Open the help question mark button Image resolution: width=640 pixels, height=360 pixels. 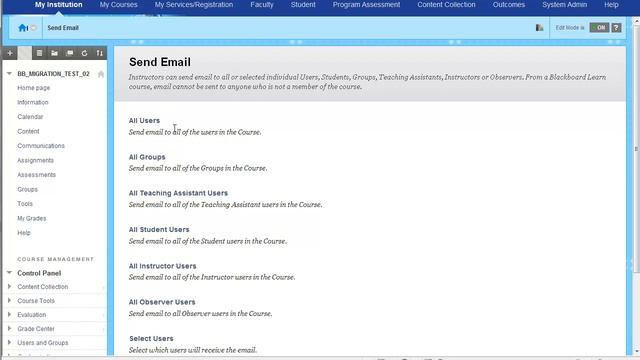tap(616, 28)
